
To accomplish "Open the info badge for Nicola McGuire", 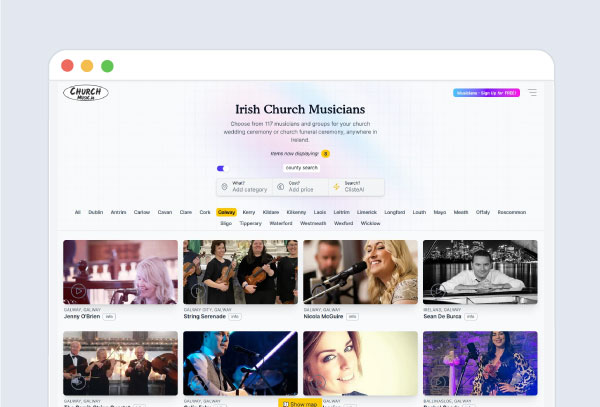I will tap(352, 317).
